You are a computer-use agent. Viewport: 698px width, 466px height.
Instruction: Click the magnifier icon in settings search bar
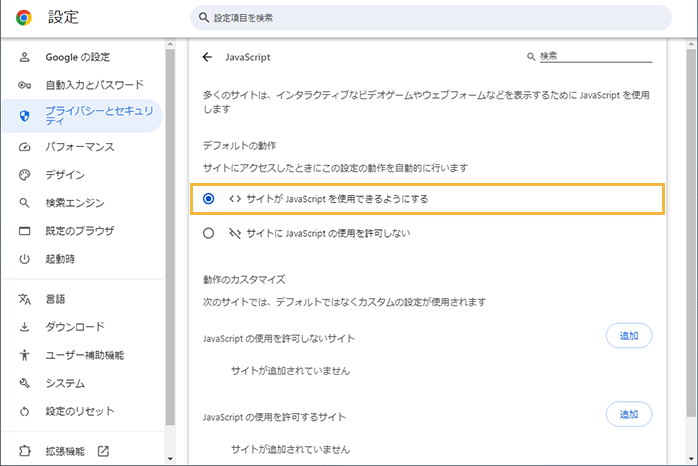coord(204,17)
